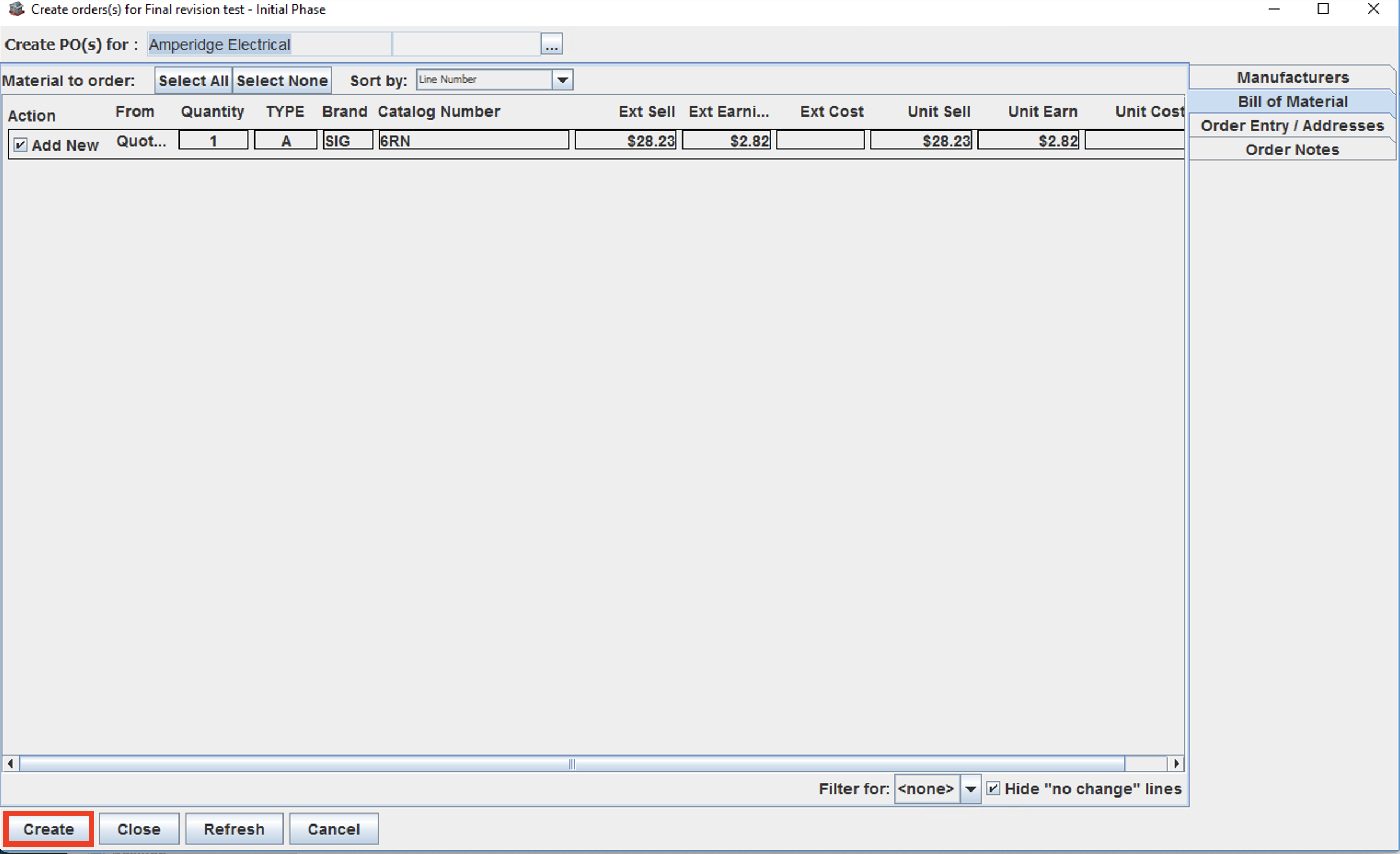Select the Order Notes tab
Viewport: 1400px width, 854px height.
click(1292, 149)
